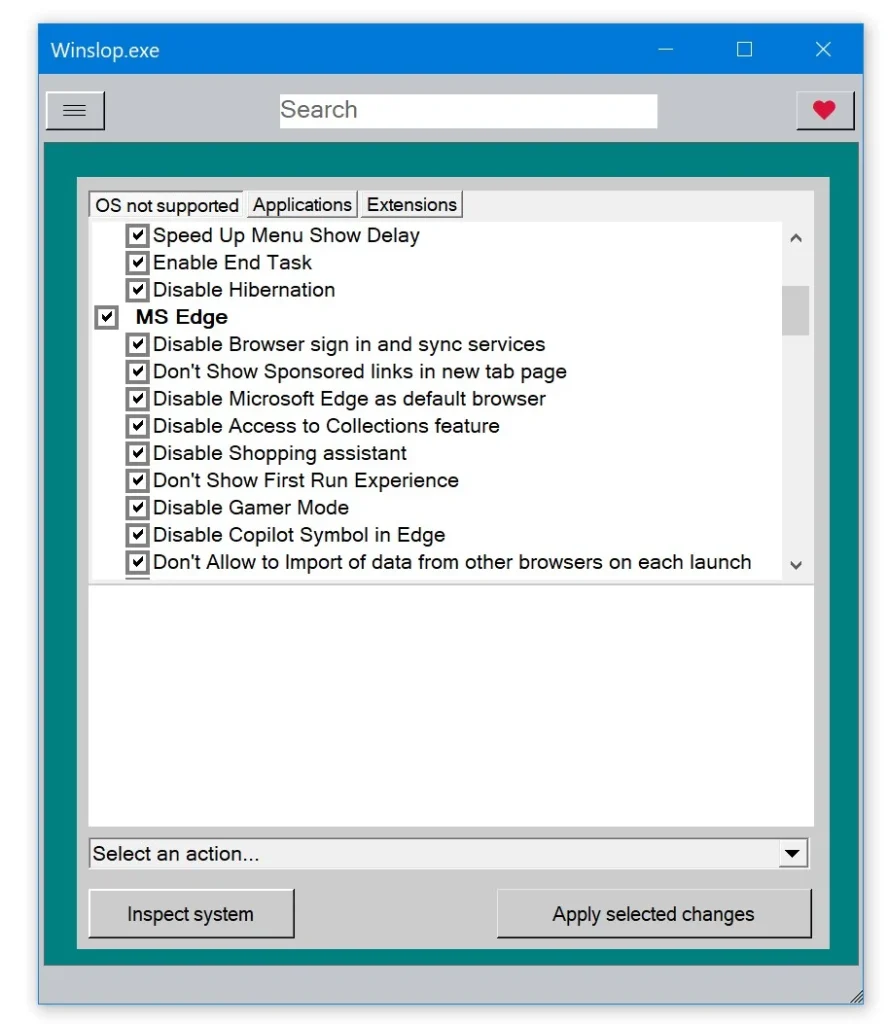
Task: Close the Winslop.exe window
Action: [x=823, y=50]
